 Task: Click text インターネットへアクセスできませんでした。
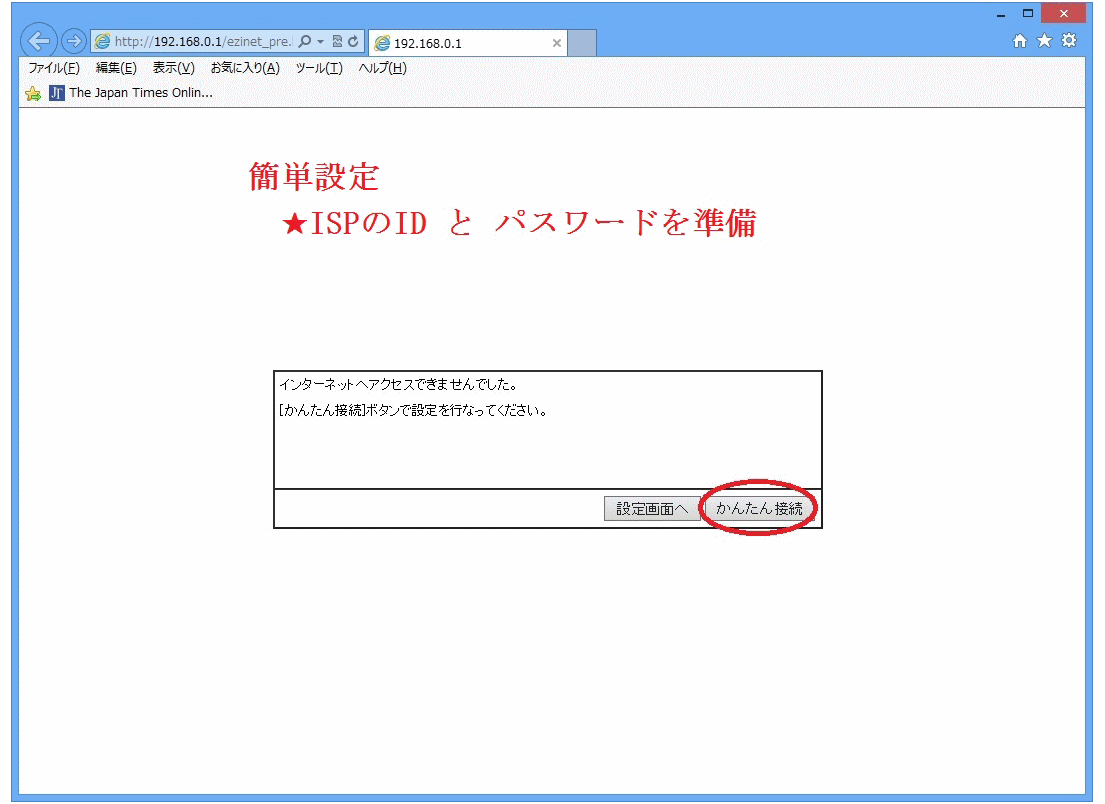399,385
